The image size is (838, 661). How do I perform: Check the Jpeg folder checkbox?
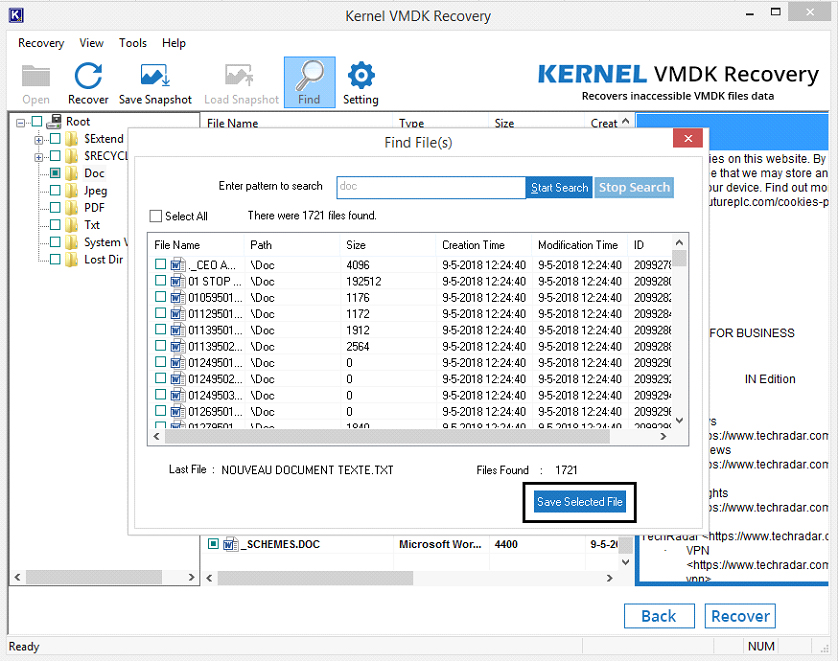pos(55,190)
